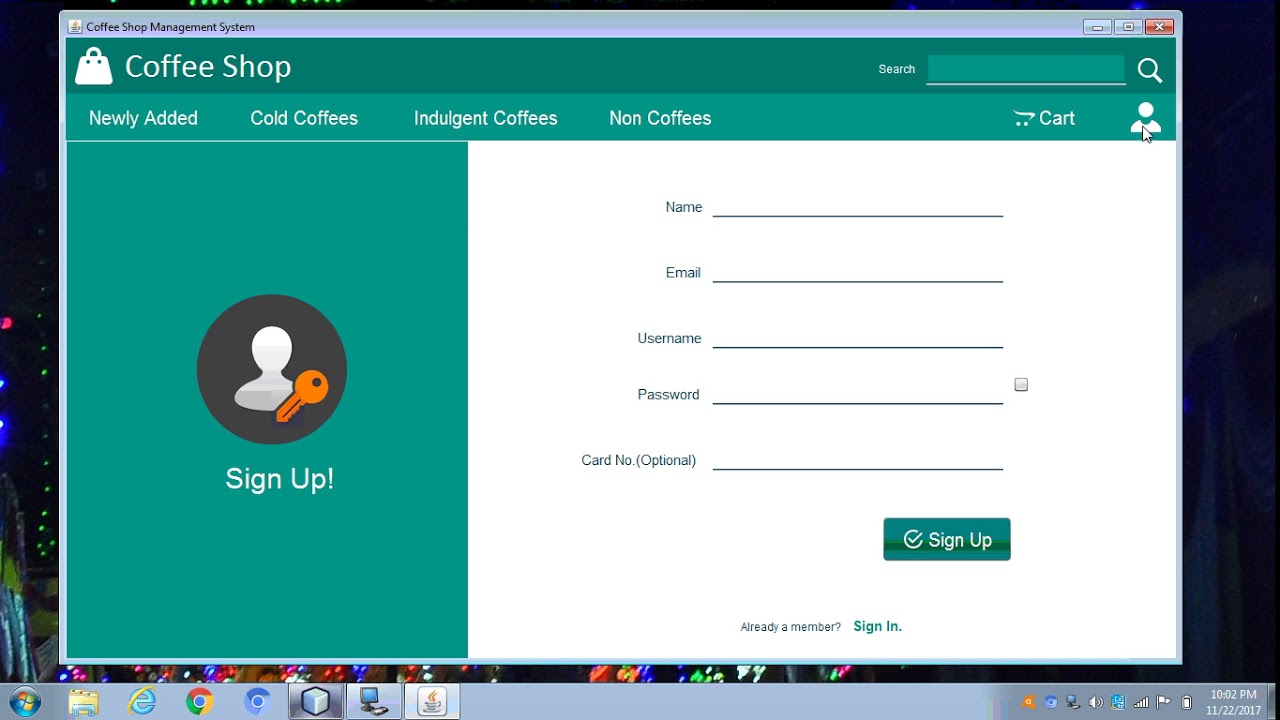Click the 'Already a member?' text
Image resolution: width=1280 pixels, height=720 pixels.
(x=791, y=627)
